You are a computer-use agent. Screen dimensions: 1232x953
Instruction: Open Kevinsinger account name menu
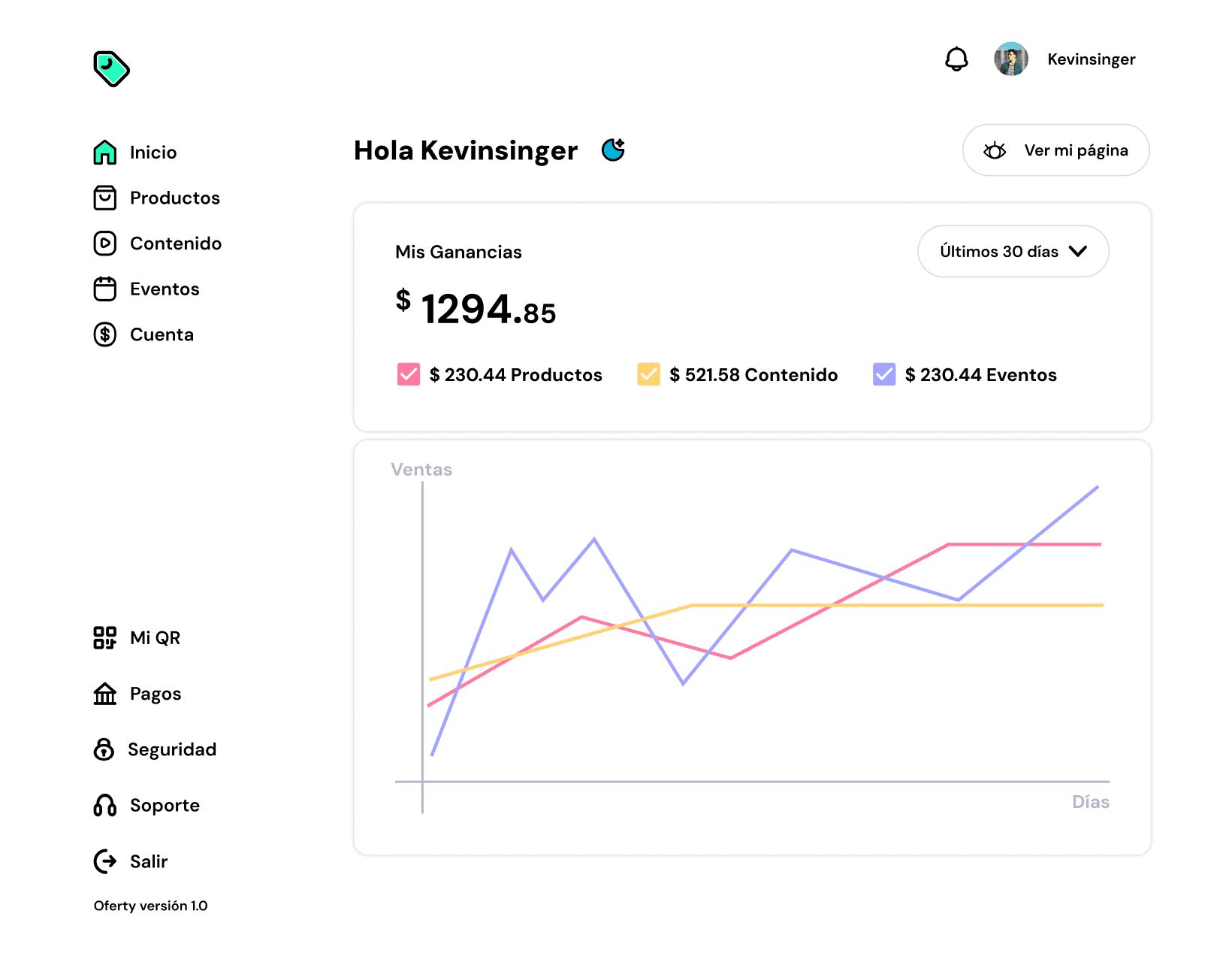pos(1091,59)
